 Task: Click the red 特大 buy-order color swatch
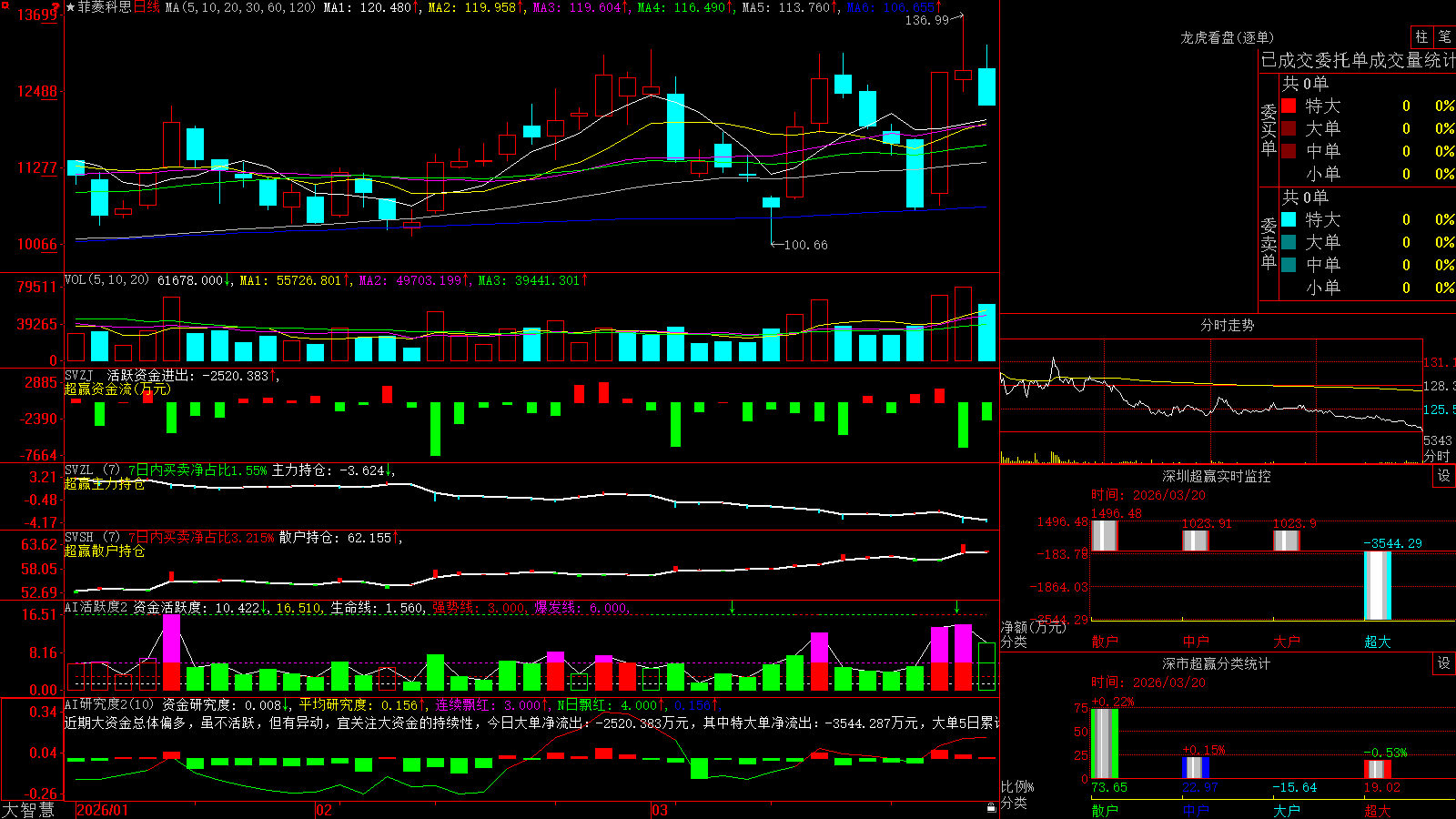point(1289,106)
